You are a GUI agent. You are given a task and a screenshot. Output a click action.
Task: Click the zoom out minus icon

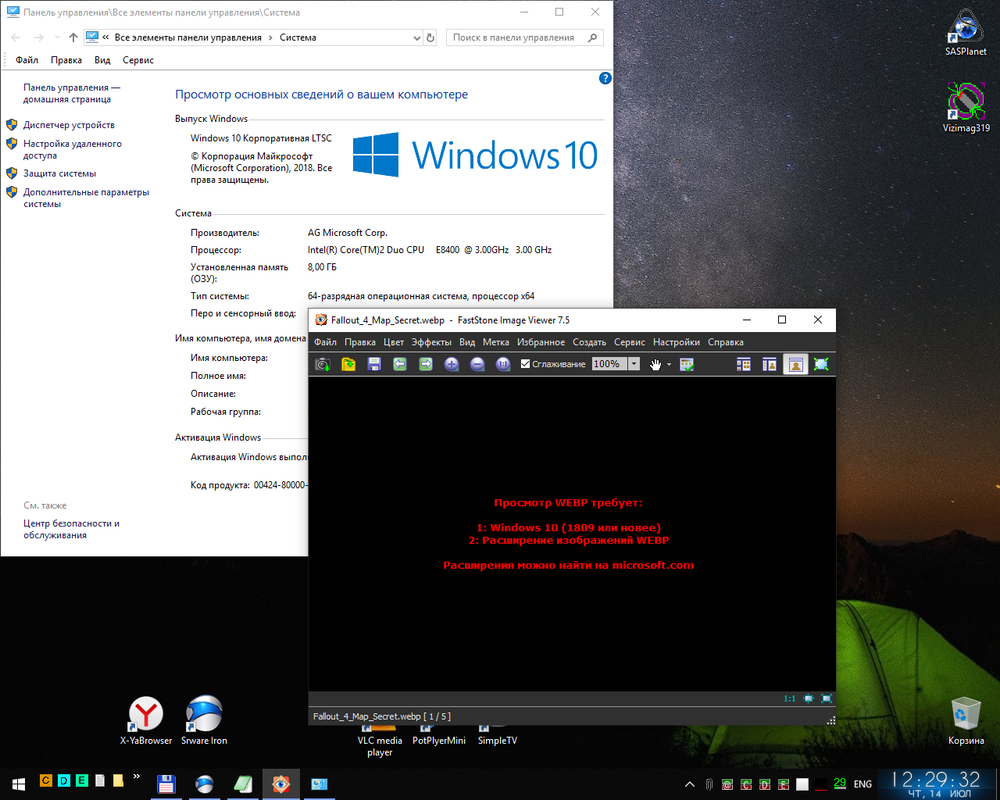point(477,364)
